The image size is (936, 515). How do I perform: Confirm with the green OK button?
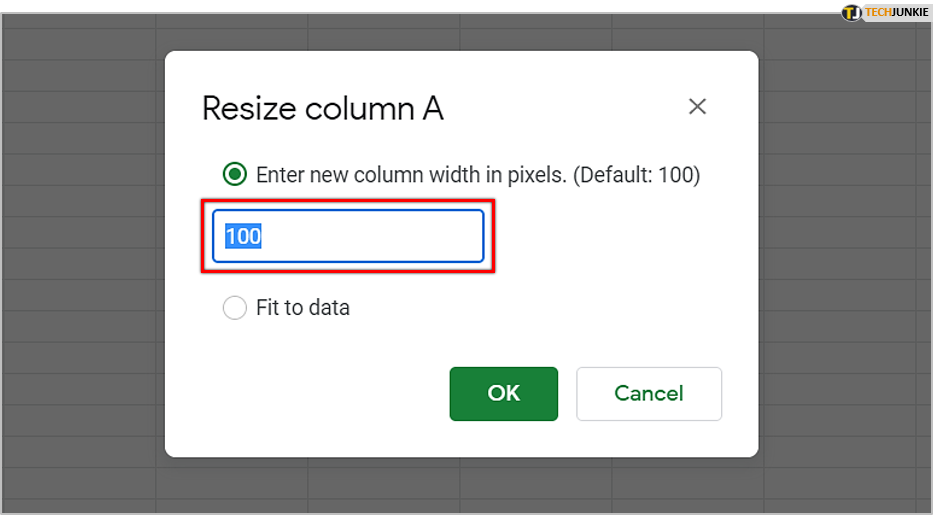click(x=504, y=393)
